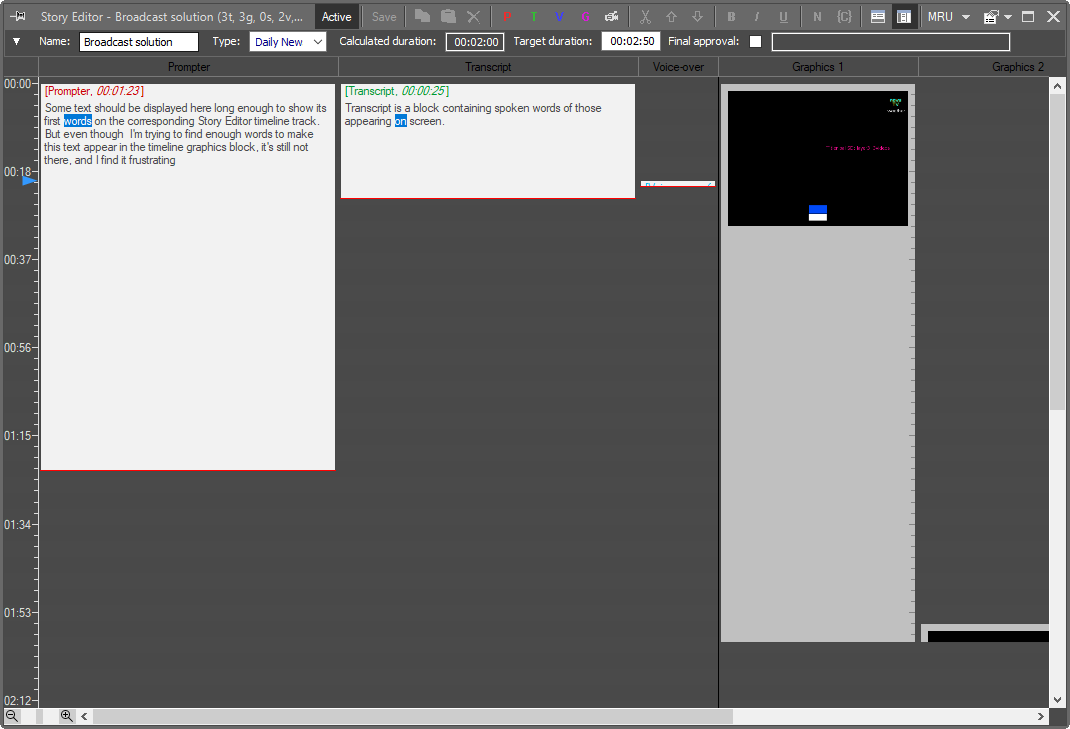
Task: Switch to the timeline column view icon
Action: coord(904,16)
